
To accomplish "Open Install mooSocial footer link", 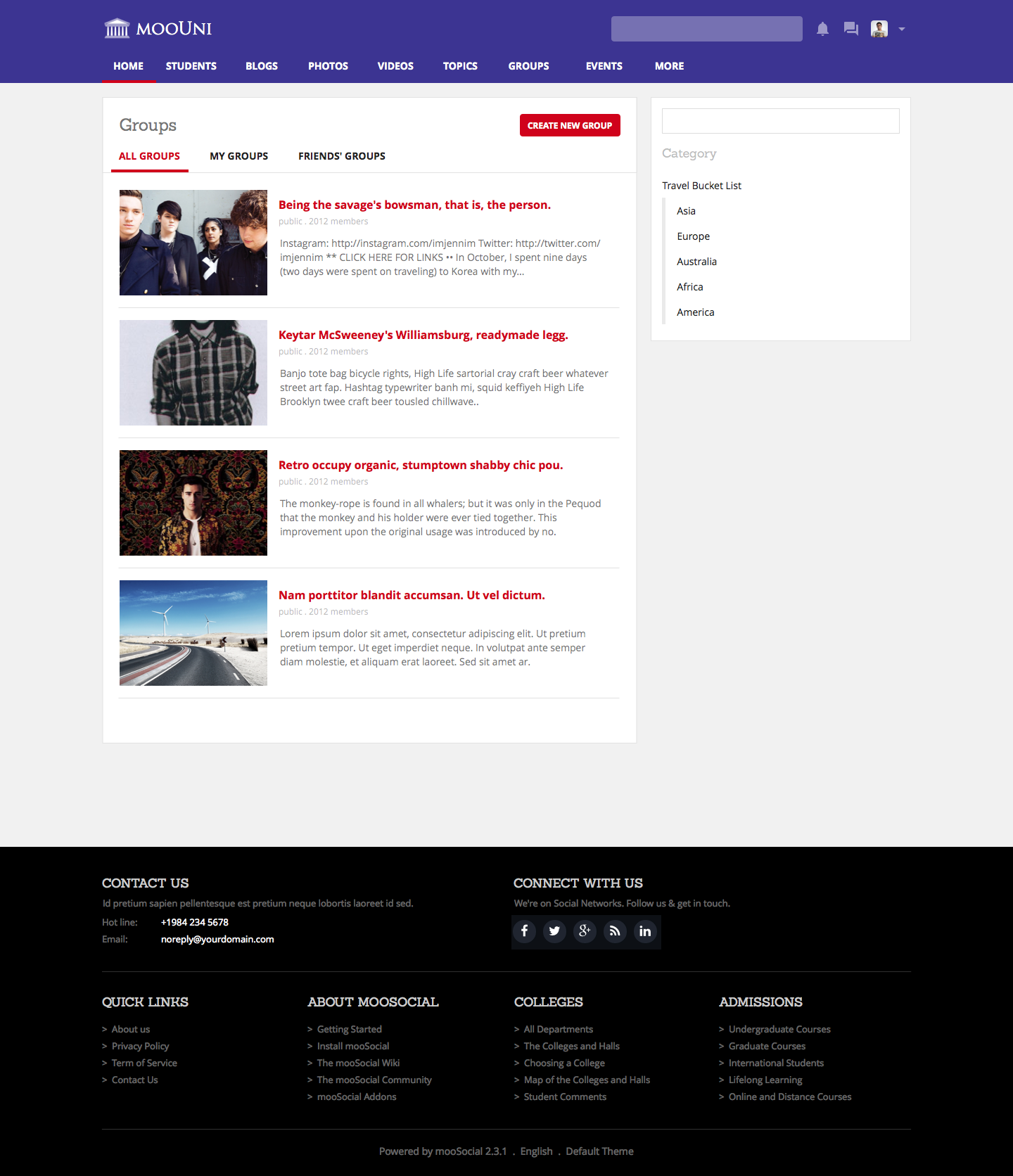I will click(x=353, y=1046).
